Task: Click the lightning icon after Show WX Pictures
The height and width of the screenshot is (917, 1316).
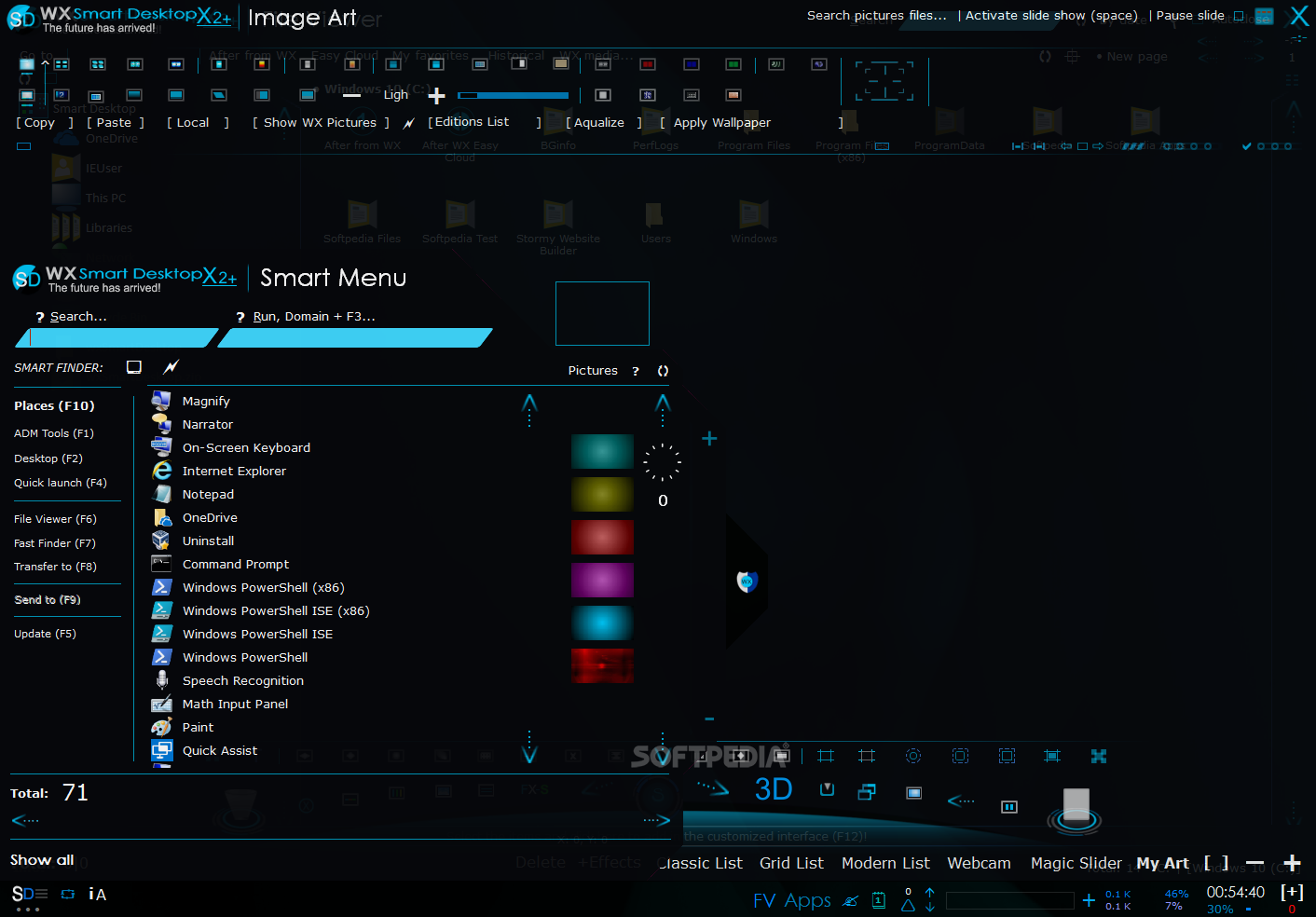Action: click(x=409, y=123)
